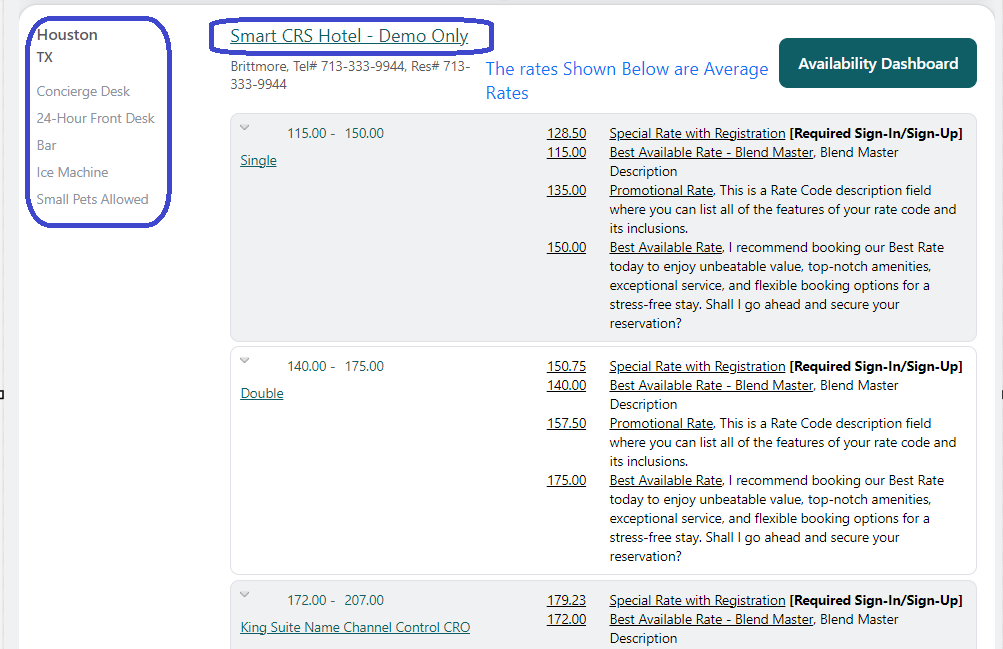Click the 140.00 - 175.00 price range
Image resolution: width=1003 pixels, height=649 pixels.
(335, 366)
